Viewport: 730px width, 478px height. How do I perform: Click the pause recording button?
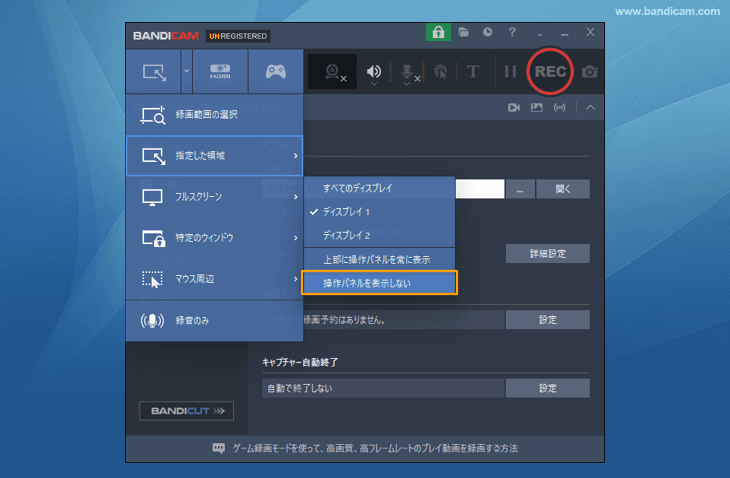point(510,72)
